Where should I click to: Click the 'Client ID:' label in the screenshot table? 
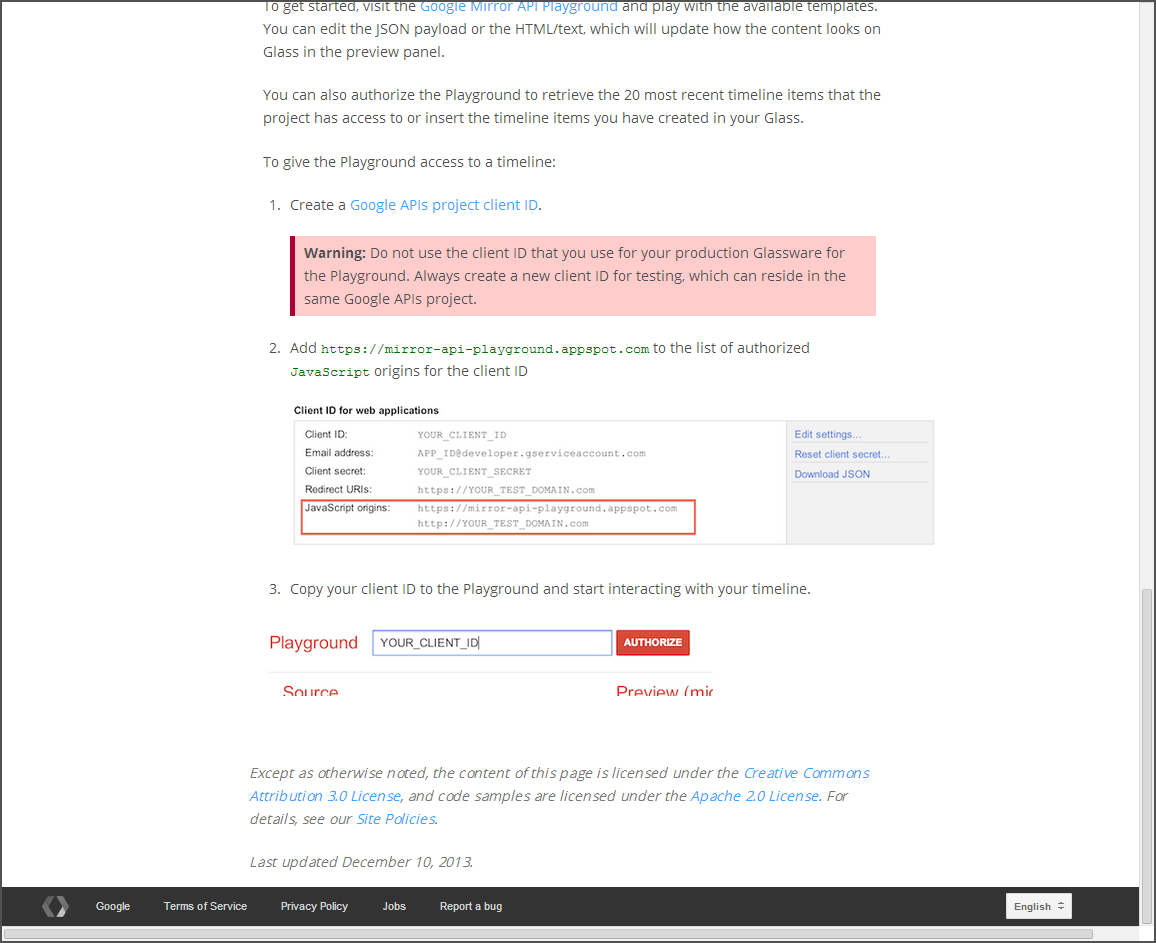click(326, 434)
